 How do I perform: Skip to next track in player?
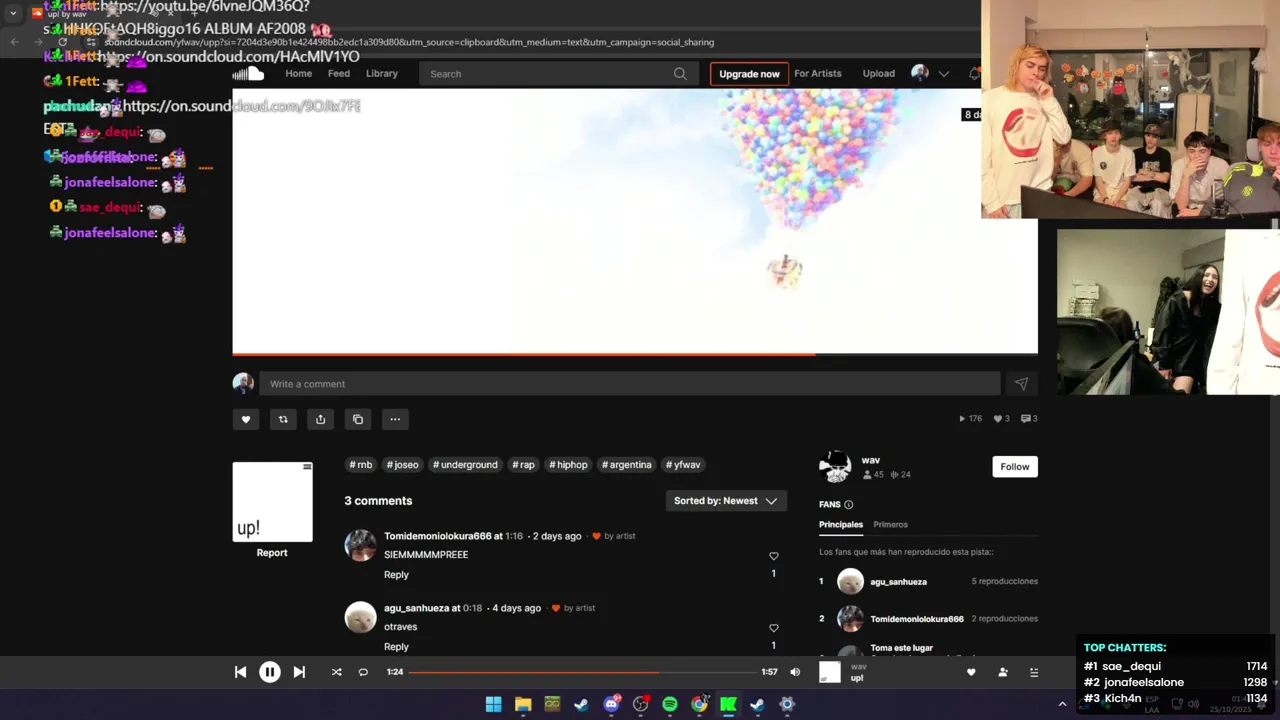click(299, 672)
